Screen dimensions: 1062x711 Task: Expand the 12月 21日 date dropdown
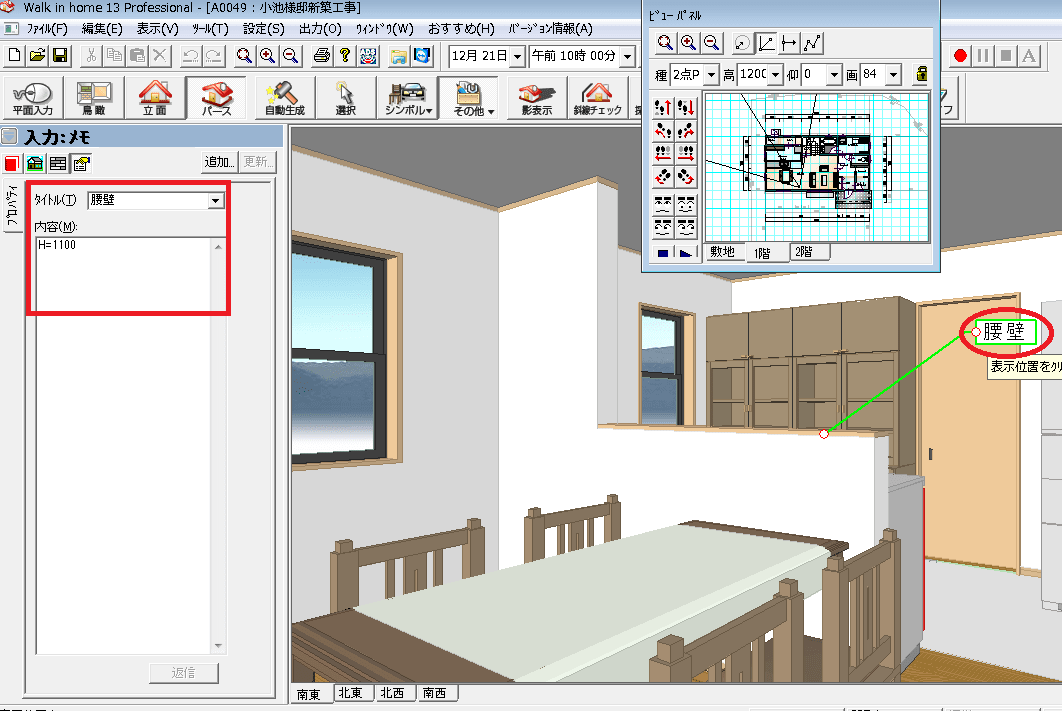click(x=517, y=55)
